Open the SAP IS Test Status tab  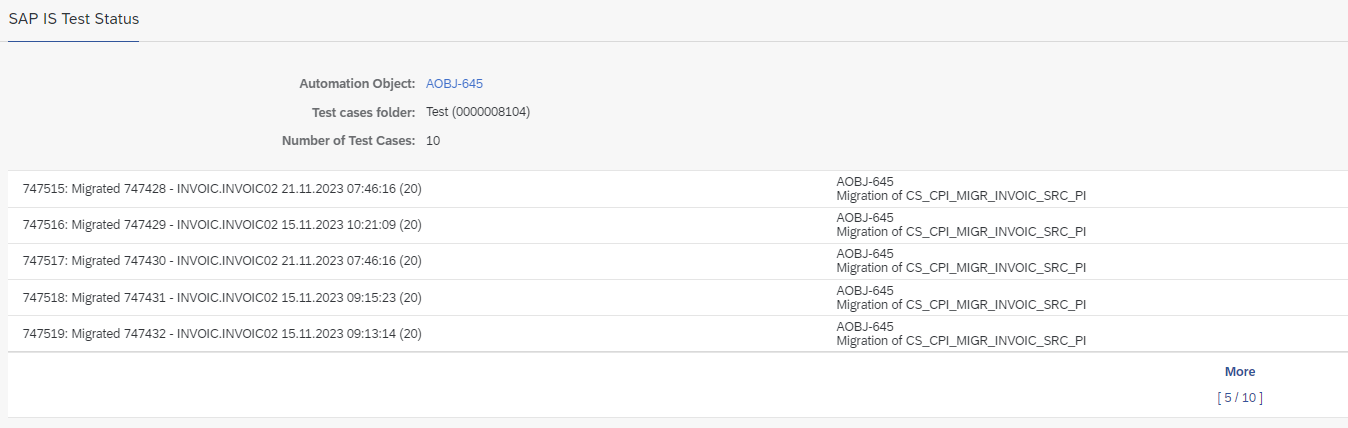[x=74, y=20]
